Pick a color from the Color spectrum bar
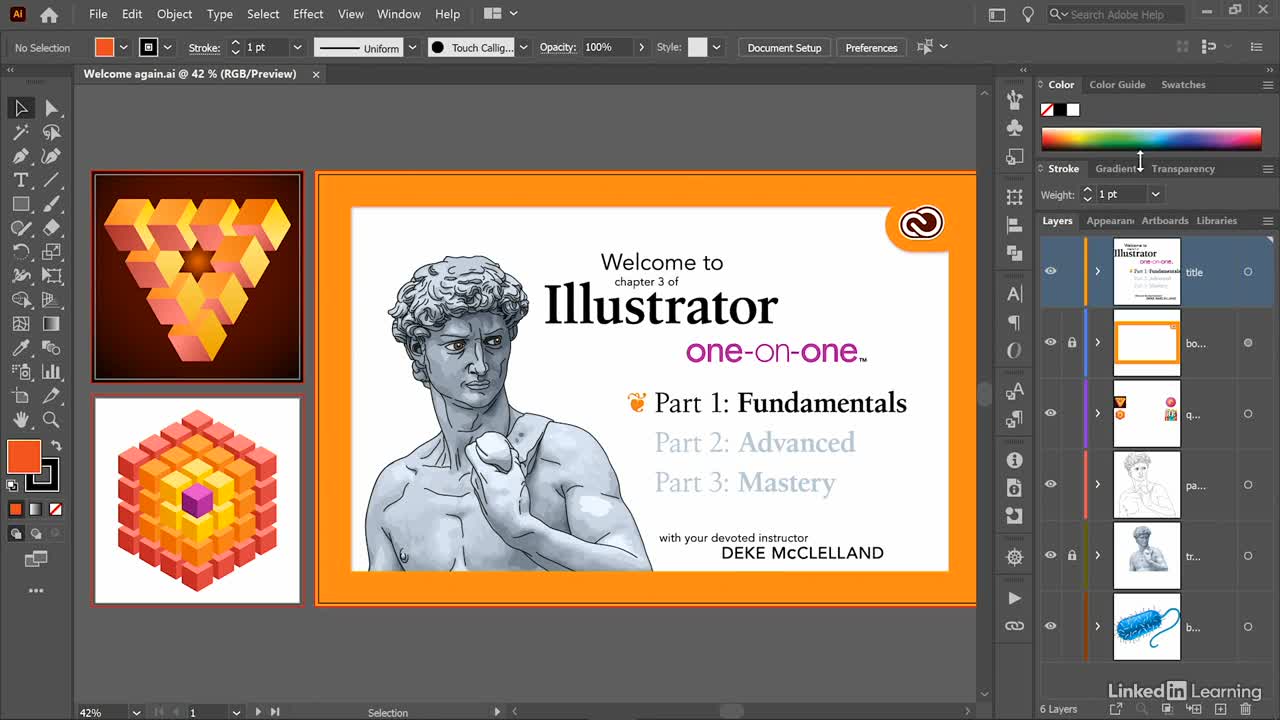This screenshot has height=720, width=1280. pos(1151,138)
